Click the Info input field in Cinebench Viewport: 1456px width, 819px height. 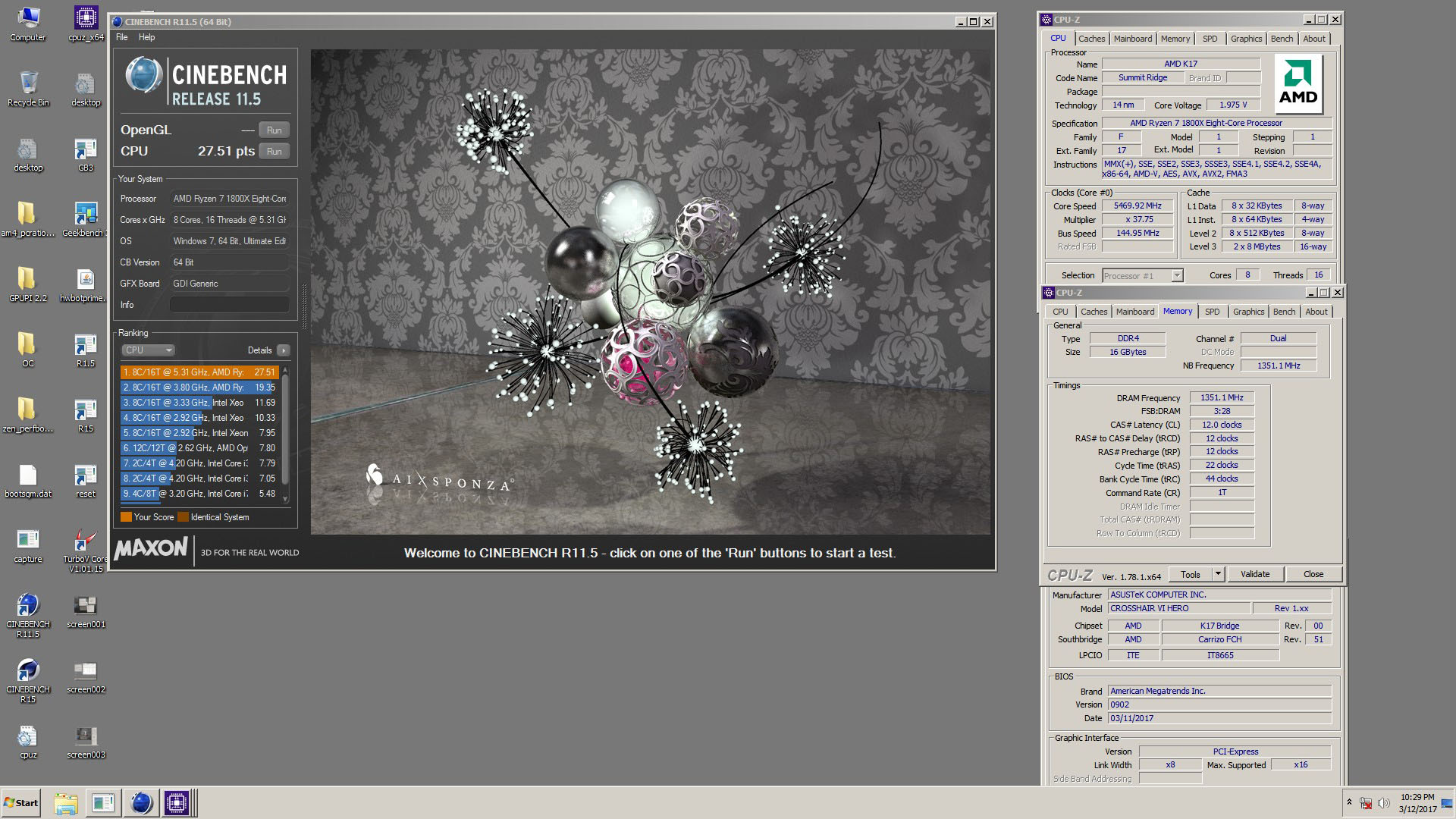230,305
